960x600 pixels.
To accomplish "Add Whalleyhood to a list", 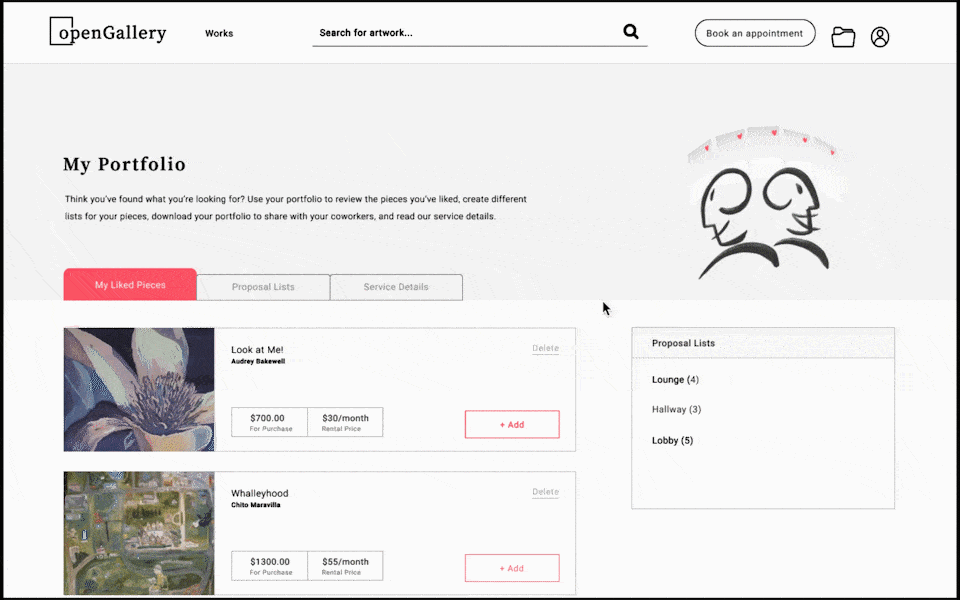I will tap(512, 568).
